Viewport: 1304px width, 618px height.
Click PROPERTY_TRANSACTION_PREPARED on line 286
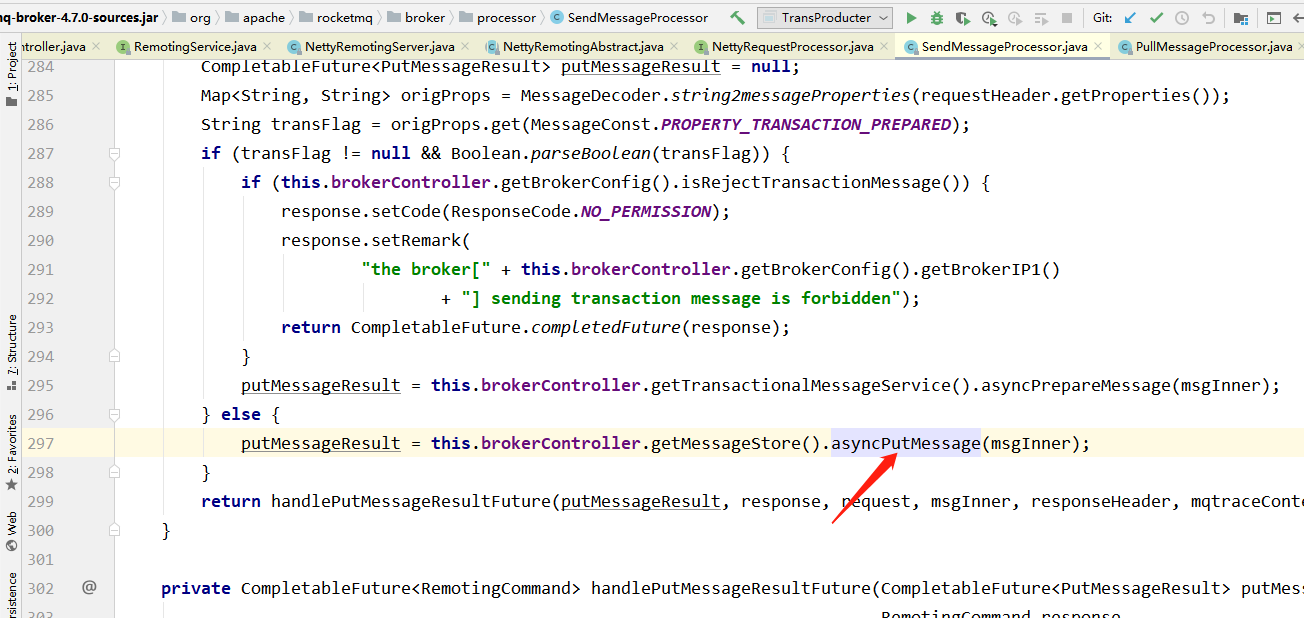pyautogui.click(x=806, y=124)
